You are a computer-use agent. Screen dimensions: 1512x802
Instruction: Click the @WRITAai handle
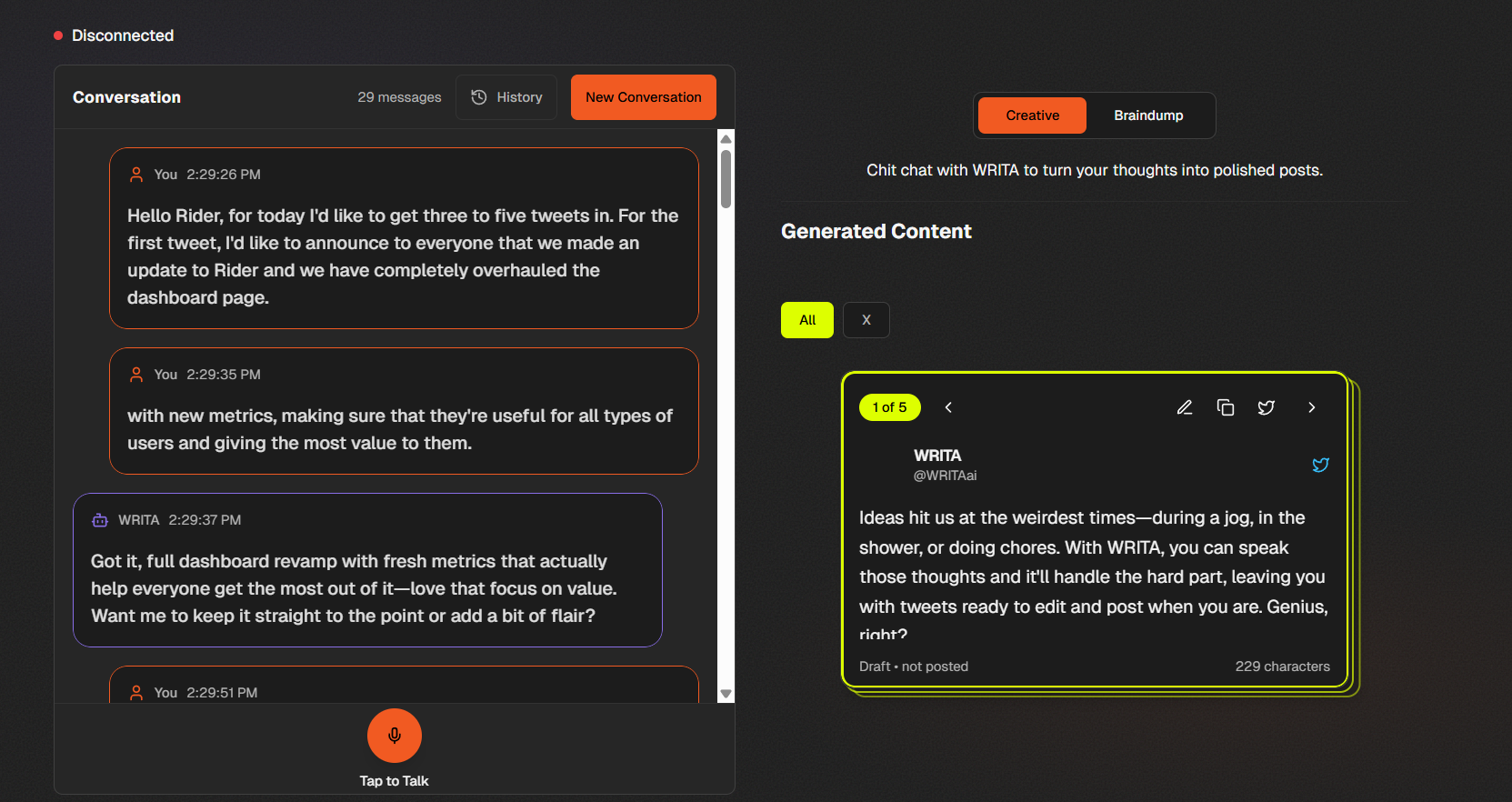946,476
